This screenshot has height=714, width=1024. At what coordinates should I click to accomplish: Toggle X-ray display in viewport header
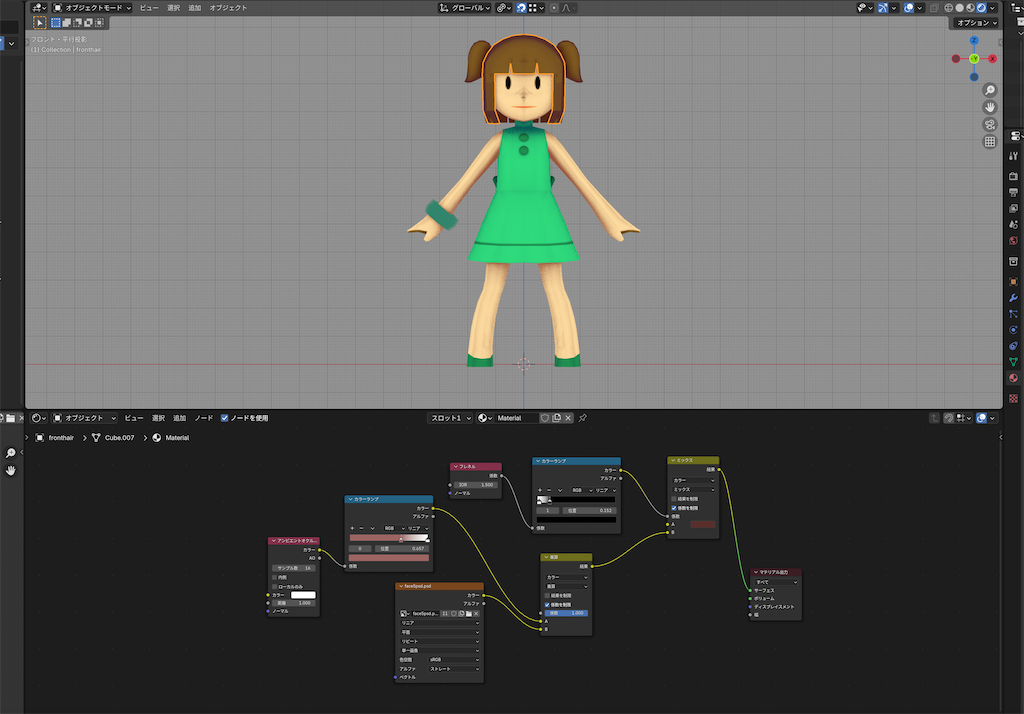tap(934, 8)
